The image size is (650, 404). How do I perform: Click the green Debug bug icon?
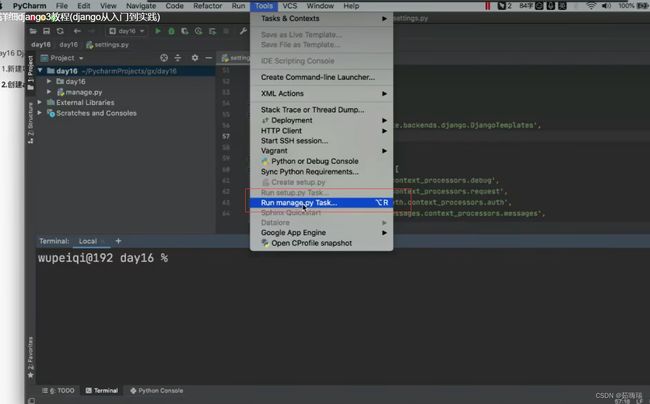click(171, 31)
